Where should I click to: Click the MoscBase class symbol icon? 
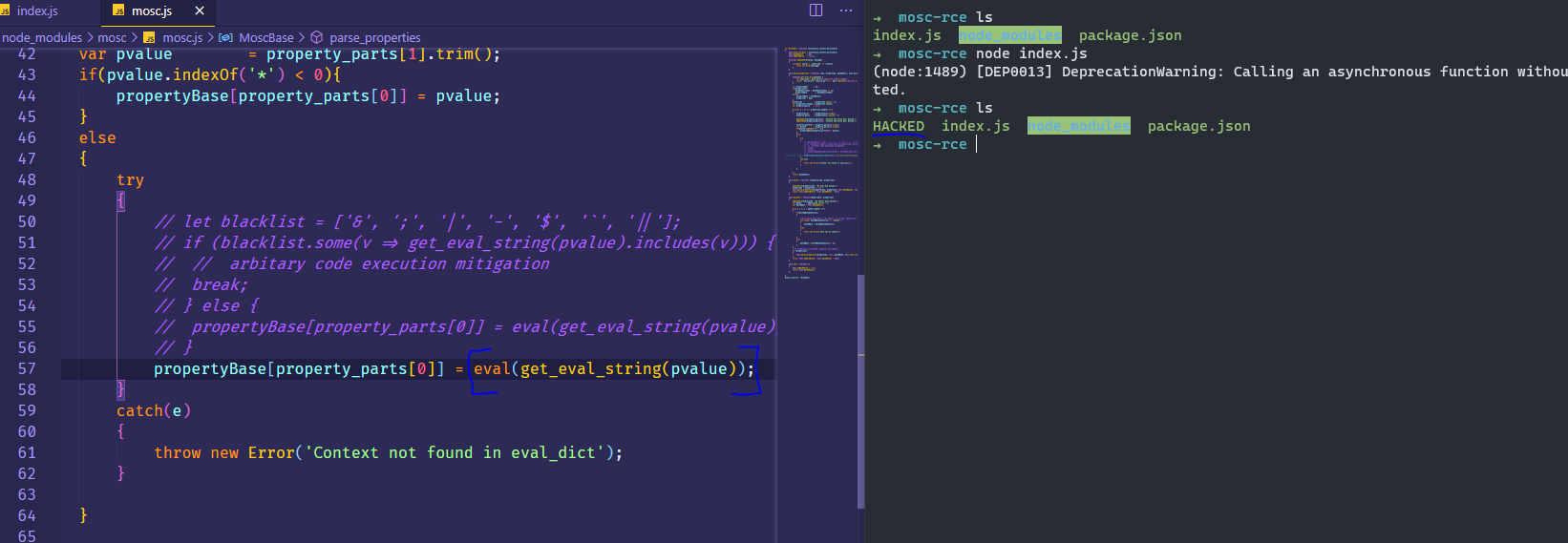pyautogui.click(x=226, y=37)
